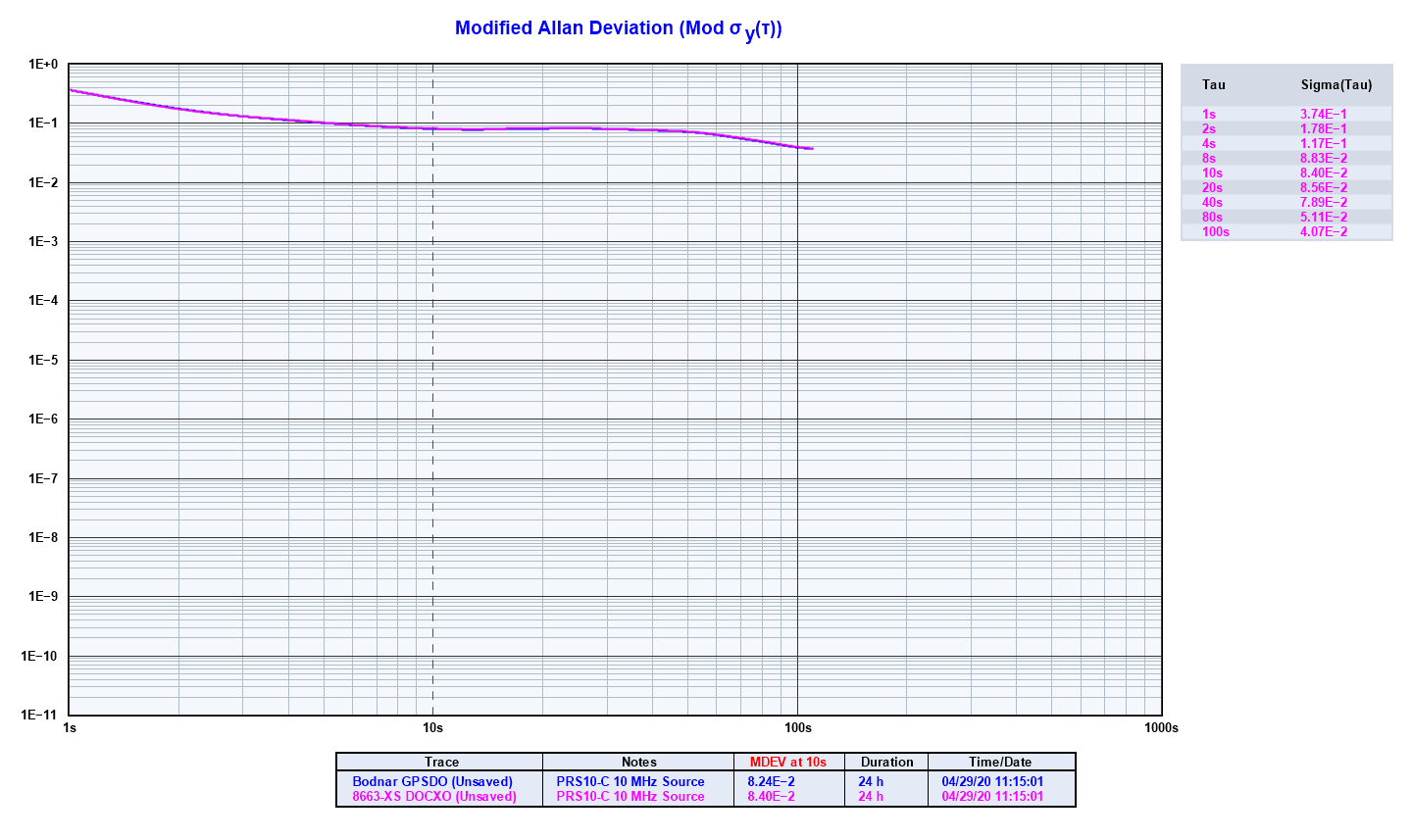Click the 8.56E-2 sigma value
This screenshot has width=1412, height=840.
click(x=1324, y=187)
